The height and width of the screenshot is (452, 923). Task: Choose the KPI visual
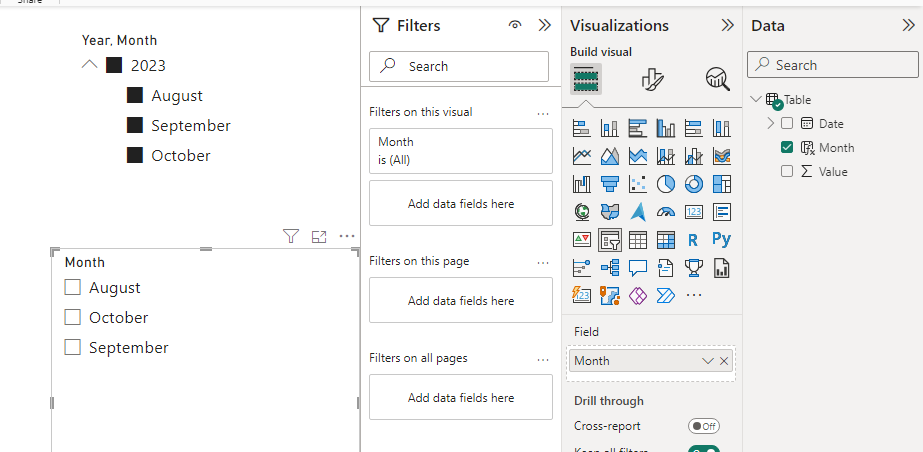[582, 240]
